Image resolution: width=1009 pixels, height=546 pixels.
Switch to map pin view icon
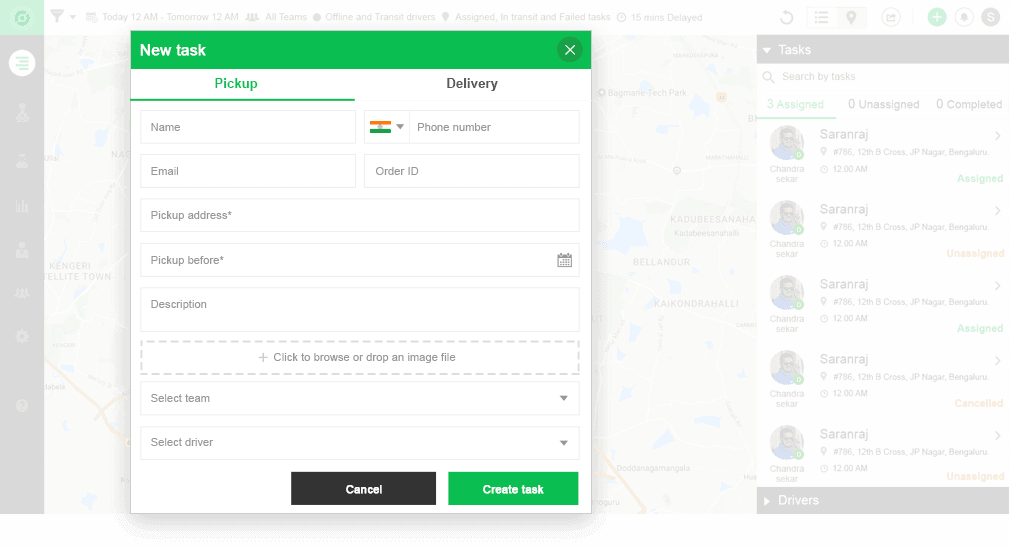click(851, 17)
